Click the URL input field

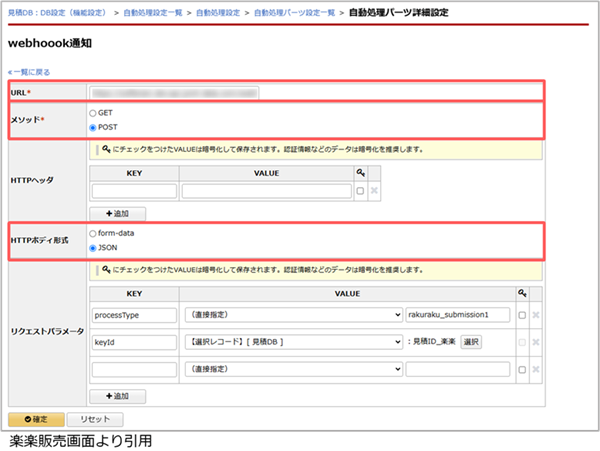(315, 92)
